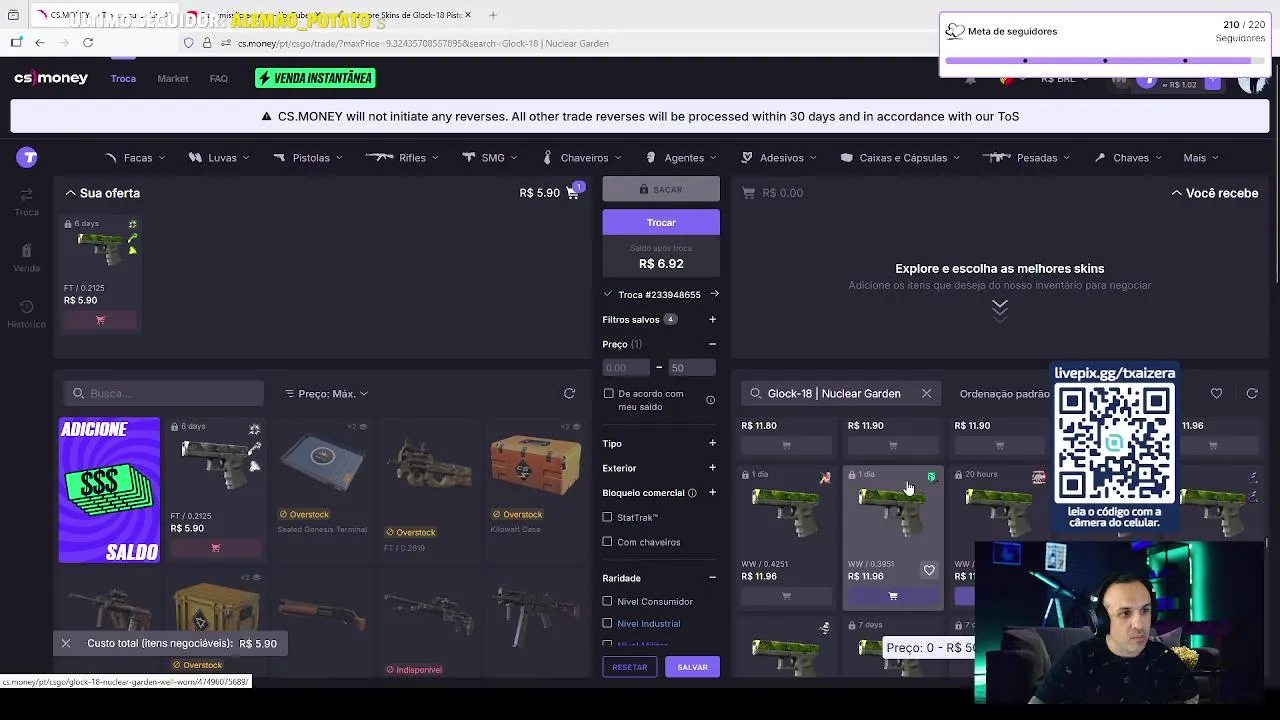Add the WW 0.3951 Glock to cart
Image resolution: width=1280 pixels, height=720 pixels.
coord(893,597)
